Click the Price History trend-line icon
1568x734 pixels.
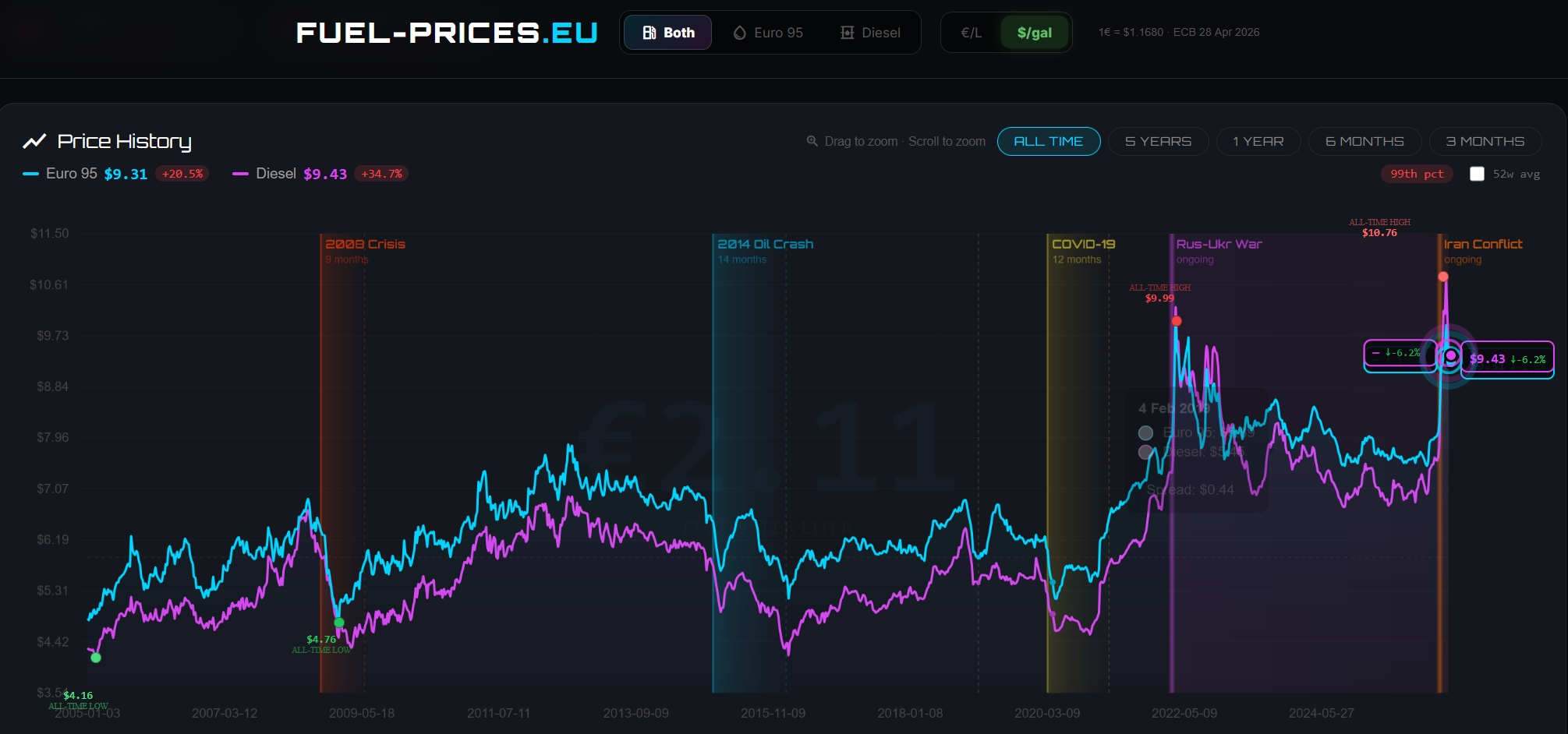tap(34, 141)
